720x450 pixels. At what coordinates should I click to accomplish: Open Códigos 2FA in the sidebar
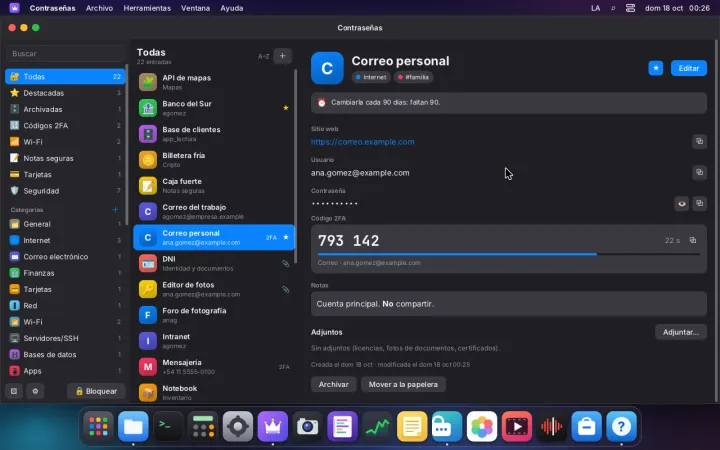point(65,125)
